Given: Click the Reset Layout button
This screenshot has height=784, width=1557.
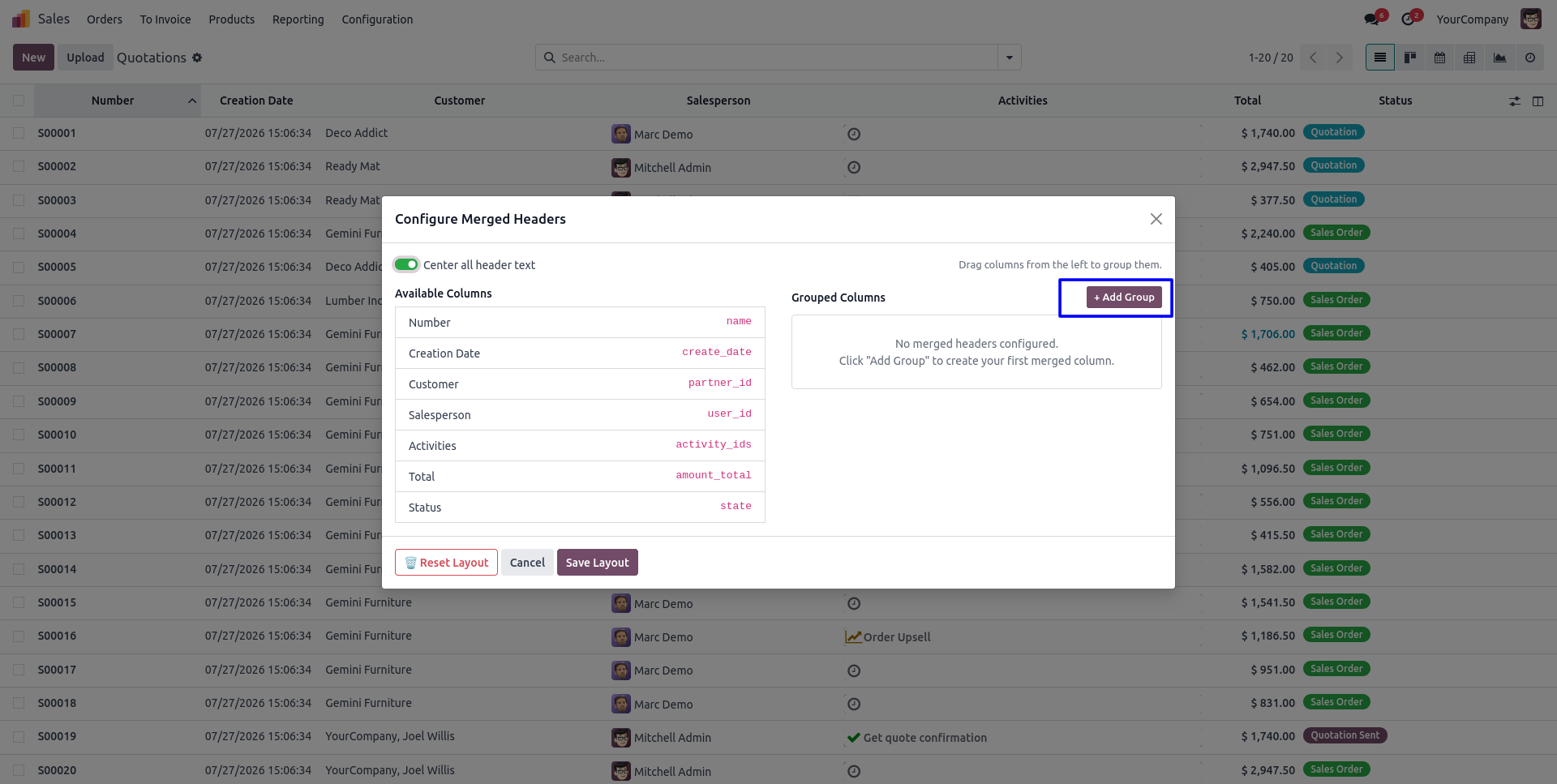Looking at the screenshot, I should [446, 563].
